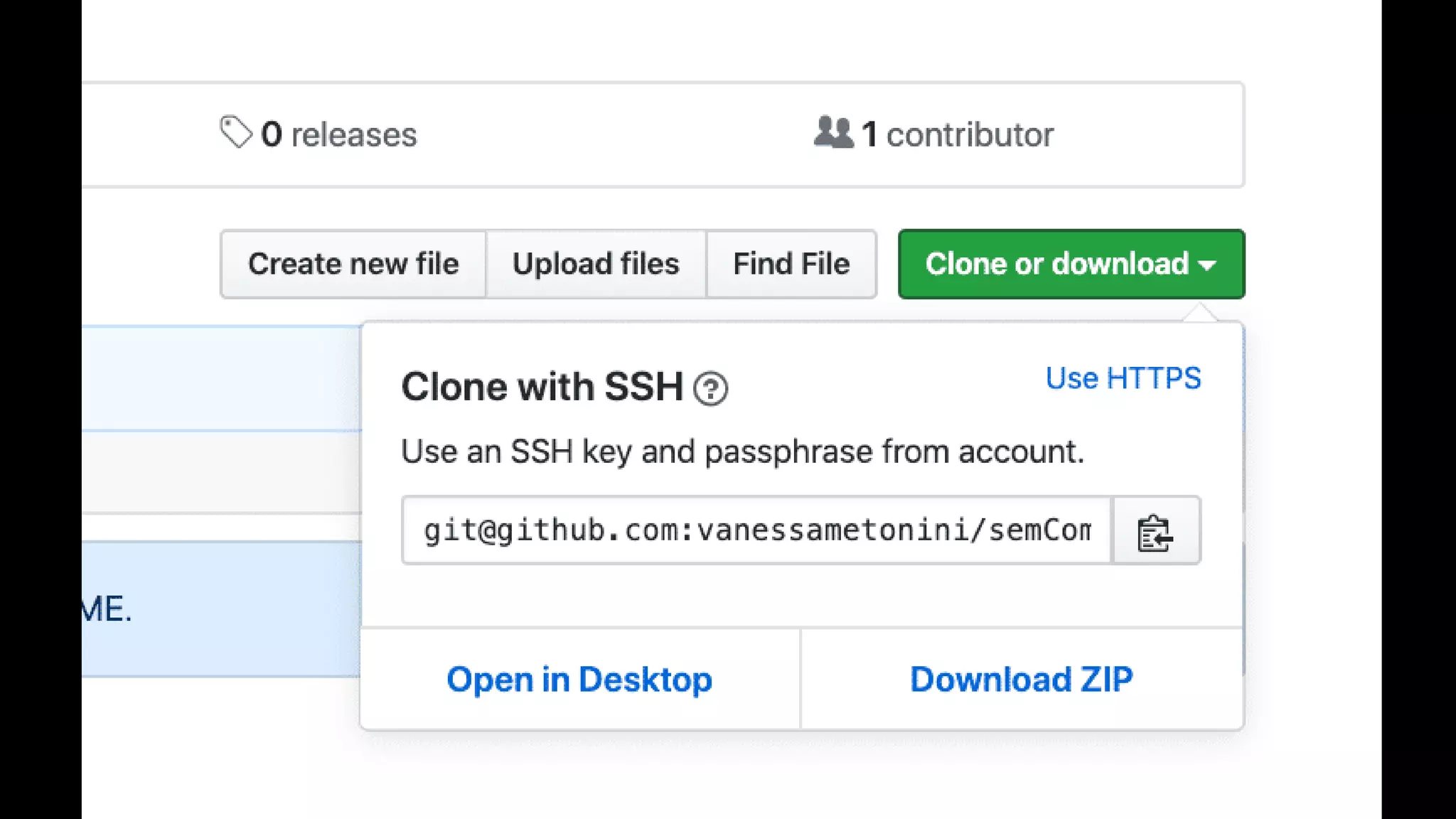
Task: Click the Upload files button
Action: coord(596,264)
